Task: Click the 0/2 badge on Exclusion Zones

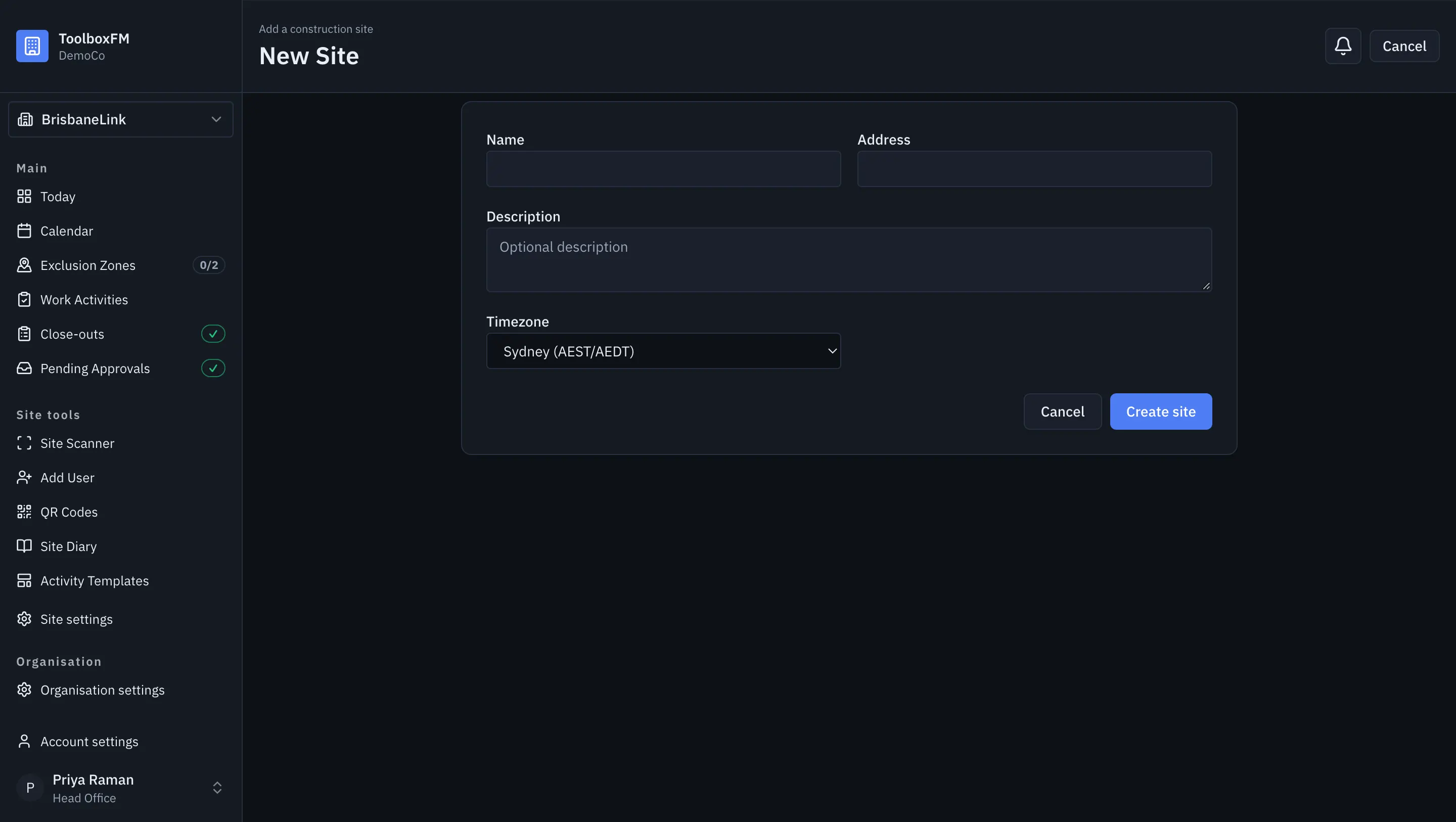Action: (209, 265)
